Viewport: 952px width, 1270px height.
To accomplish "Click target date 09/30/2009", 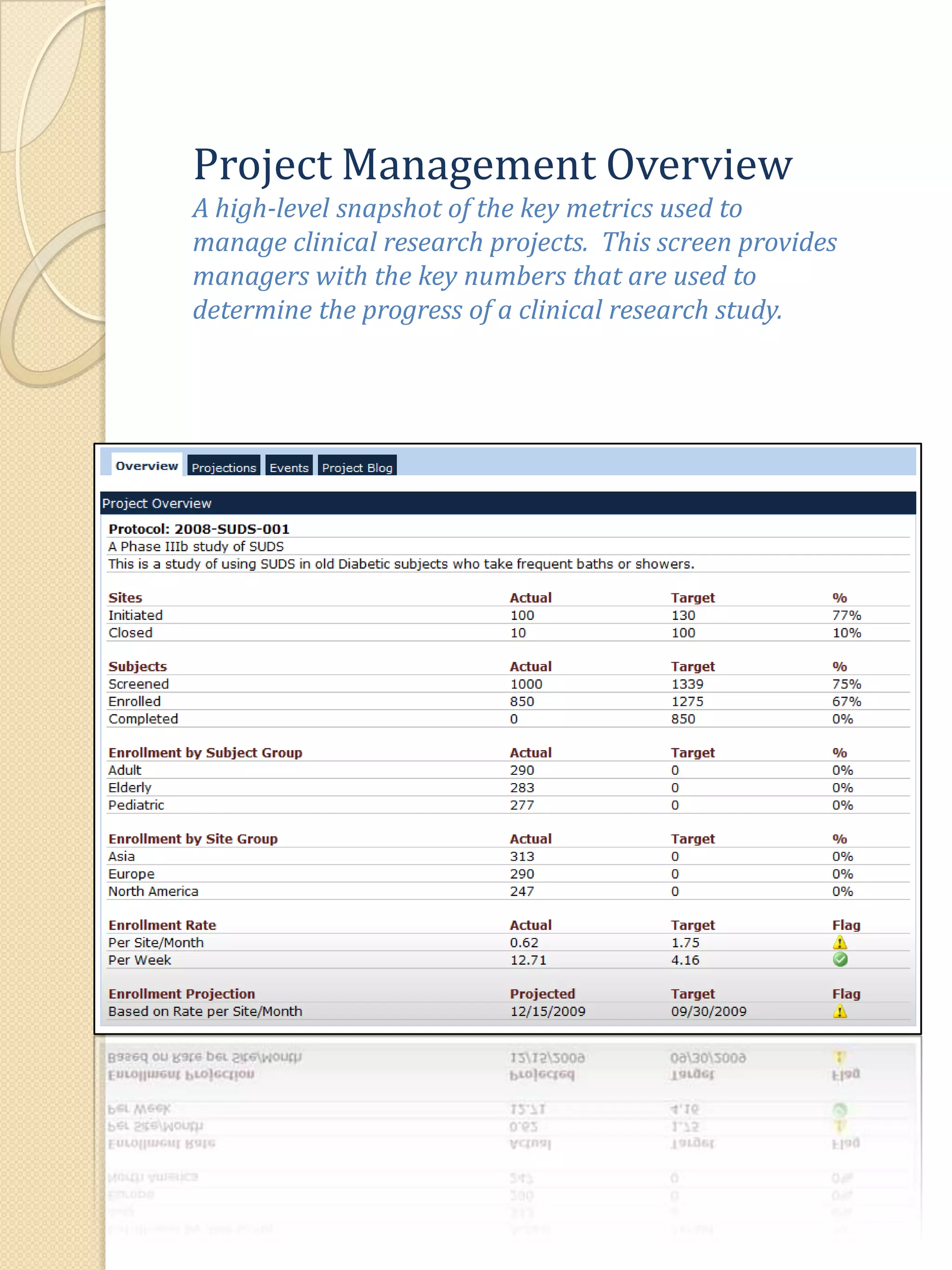I will tap(709, 1011).
